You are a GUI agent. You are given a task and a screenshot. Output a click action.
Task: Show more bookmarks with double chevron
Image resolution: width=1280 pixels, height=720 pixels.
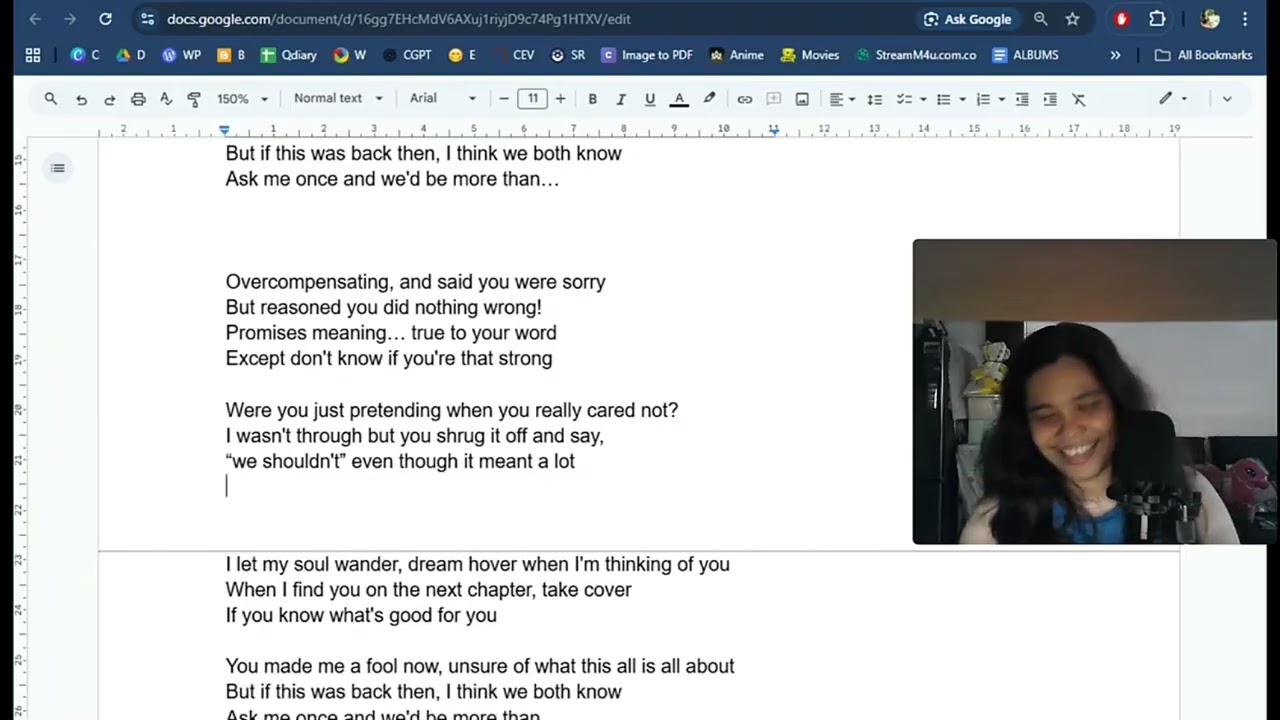(1115, 55)
